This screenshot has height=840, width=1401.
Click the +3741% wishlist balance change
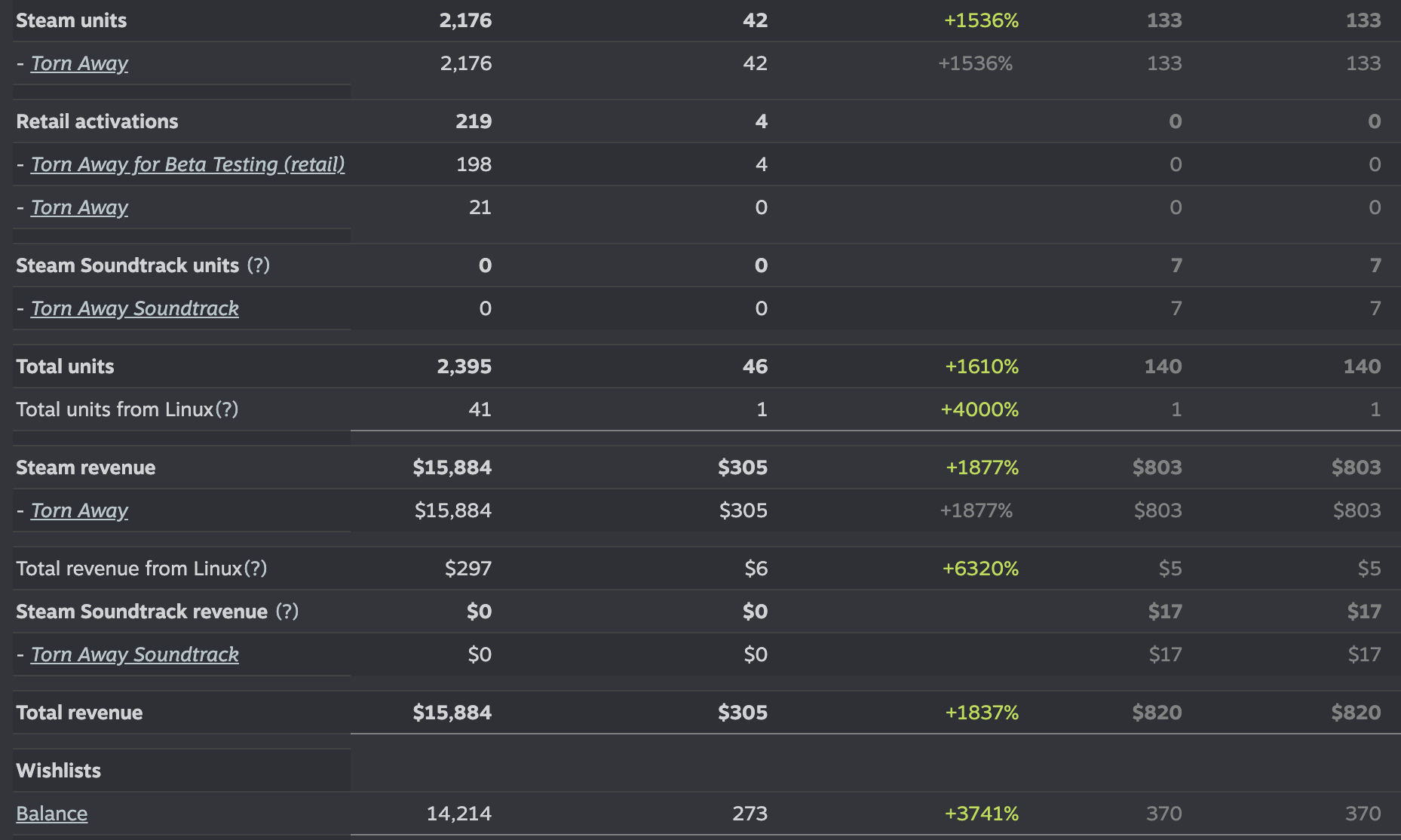pyautogui.click(x=981, y=814)
